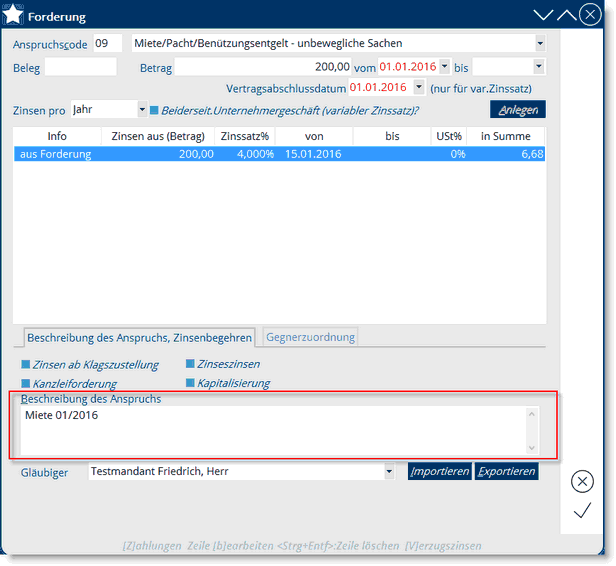
Task: Click the Importieren button
Action: pos(440,471)
